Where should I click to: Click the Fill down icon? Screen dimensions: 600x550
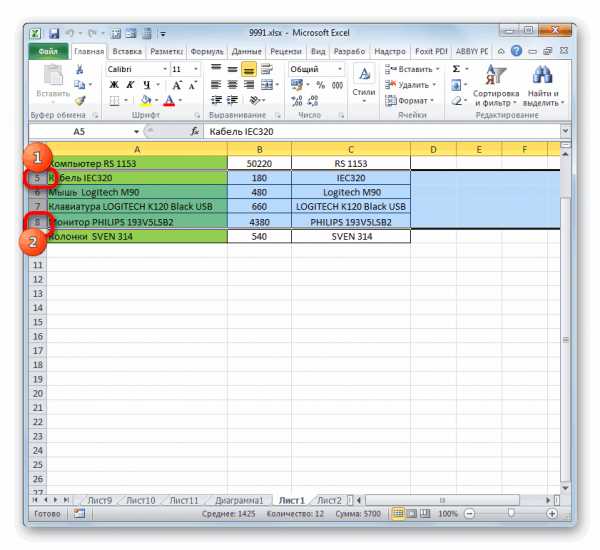pyautogui.click(x=456, y=85)
